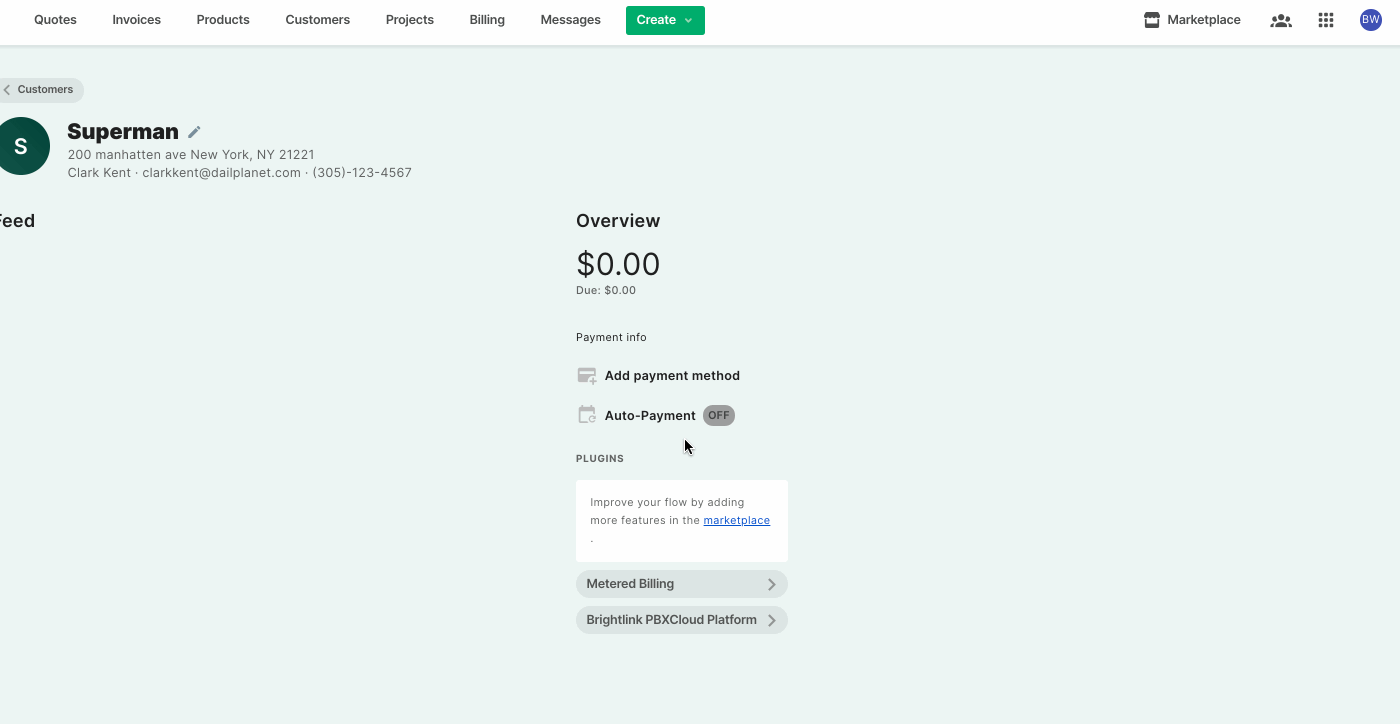Click the BW user avatar
This screenshot has height=724, width=1400.
click(x=1370, y=20)
